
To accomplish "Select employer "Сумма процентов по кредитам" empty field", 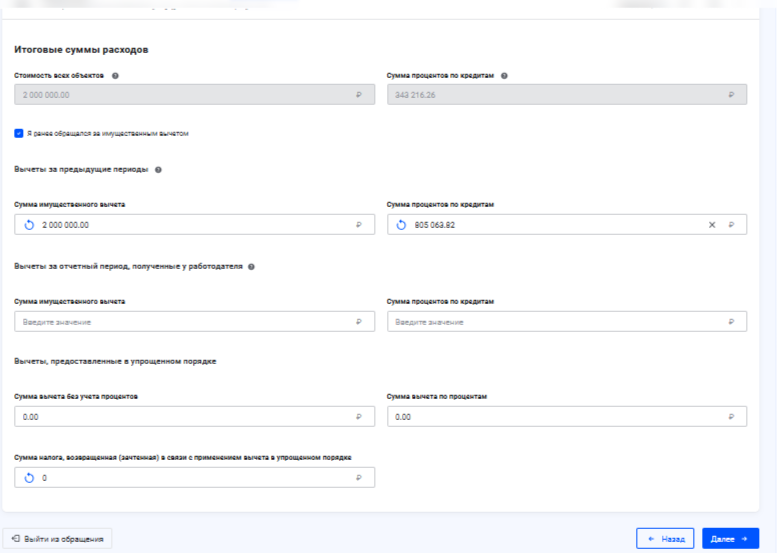I will [560, 322].
